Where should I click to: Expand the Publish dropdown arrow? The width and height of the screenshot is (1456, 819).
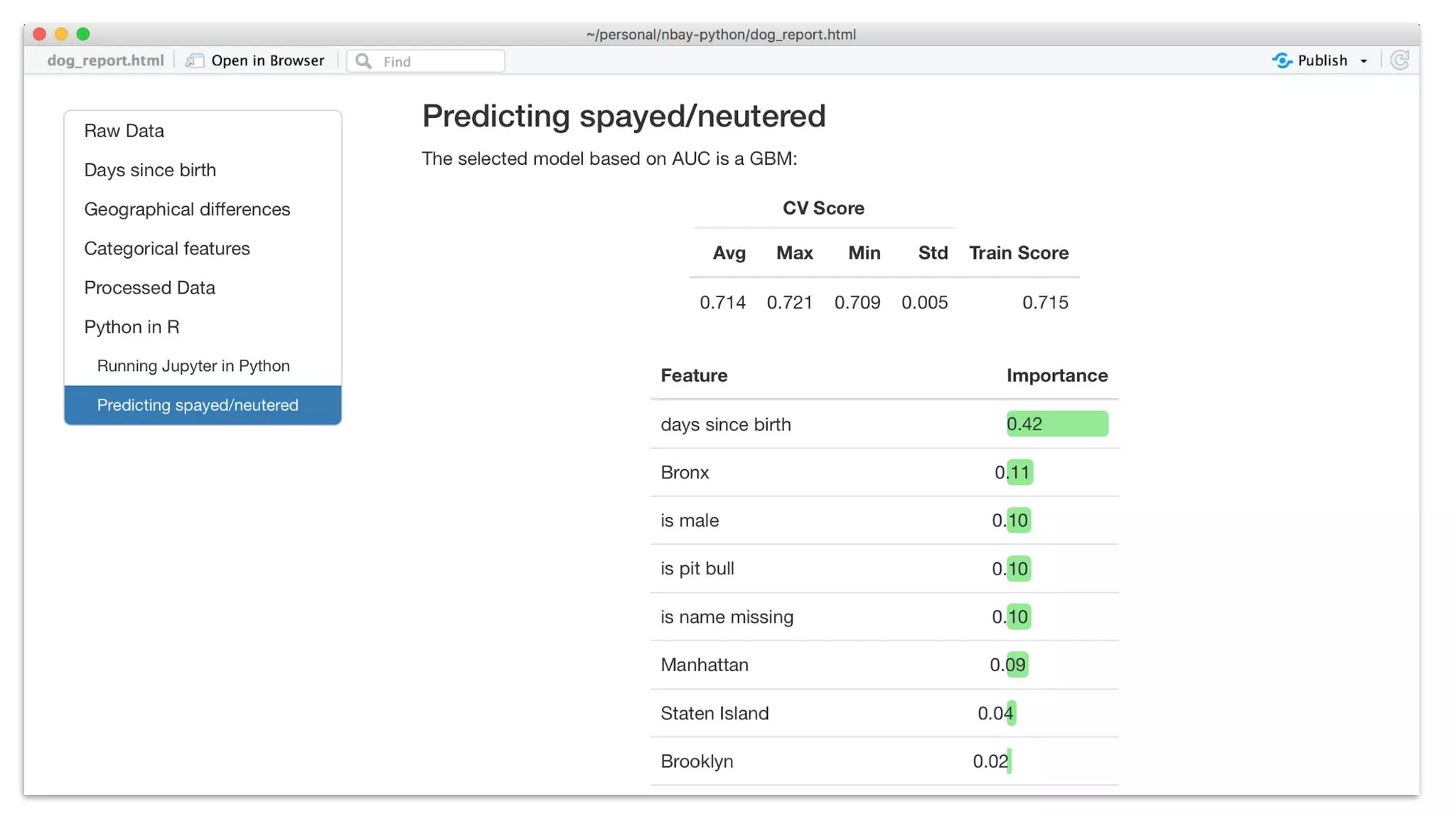(1364, 61)
